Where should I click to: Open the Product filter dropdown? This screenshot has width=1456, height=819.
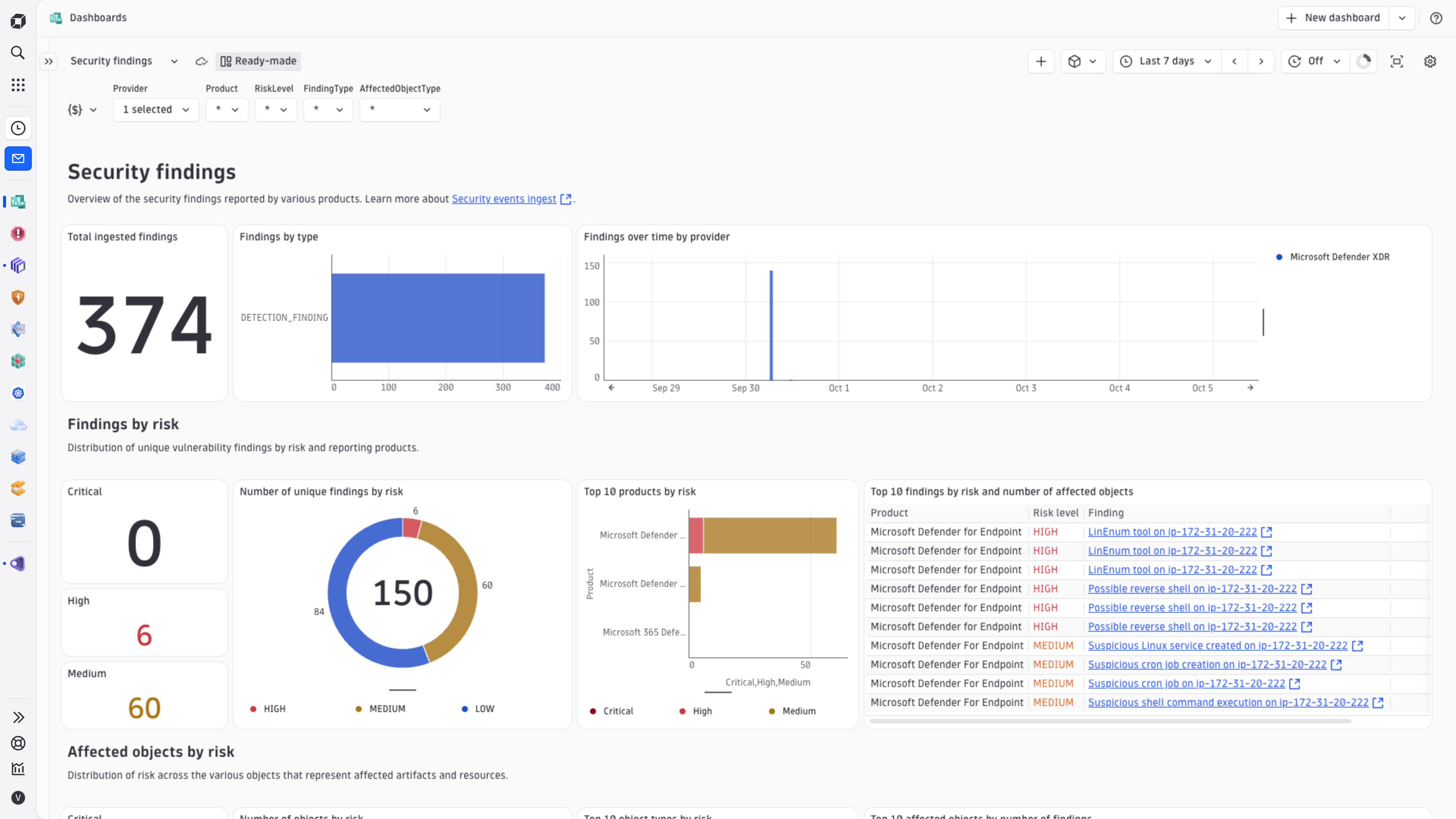pos(227,110)
